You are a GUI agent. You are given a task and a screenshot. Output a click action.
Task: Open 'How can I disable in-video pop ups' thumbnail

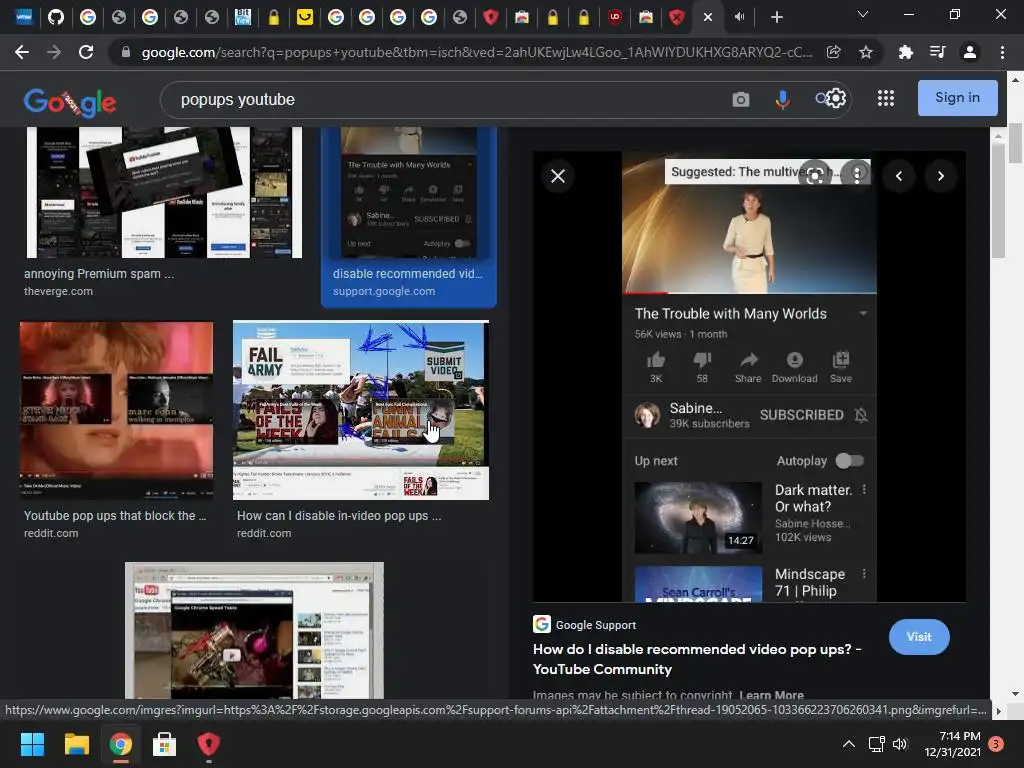point(360,410)
